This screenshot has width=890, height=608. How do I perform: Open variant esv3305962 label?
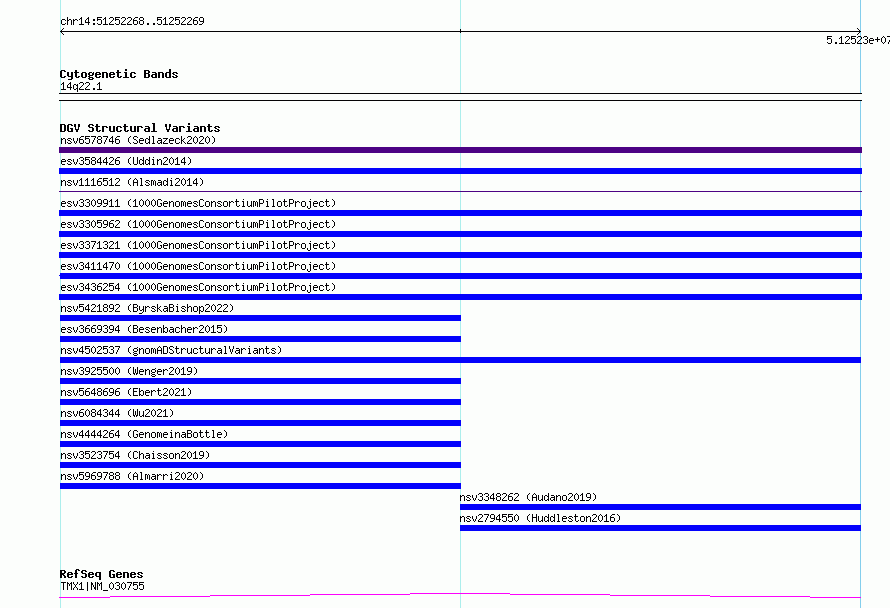pyautogui.click(x=198, y=224)
